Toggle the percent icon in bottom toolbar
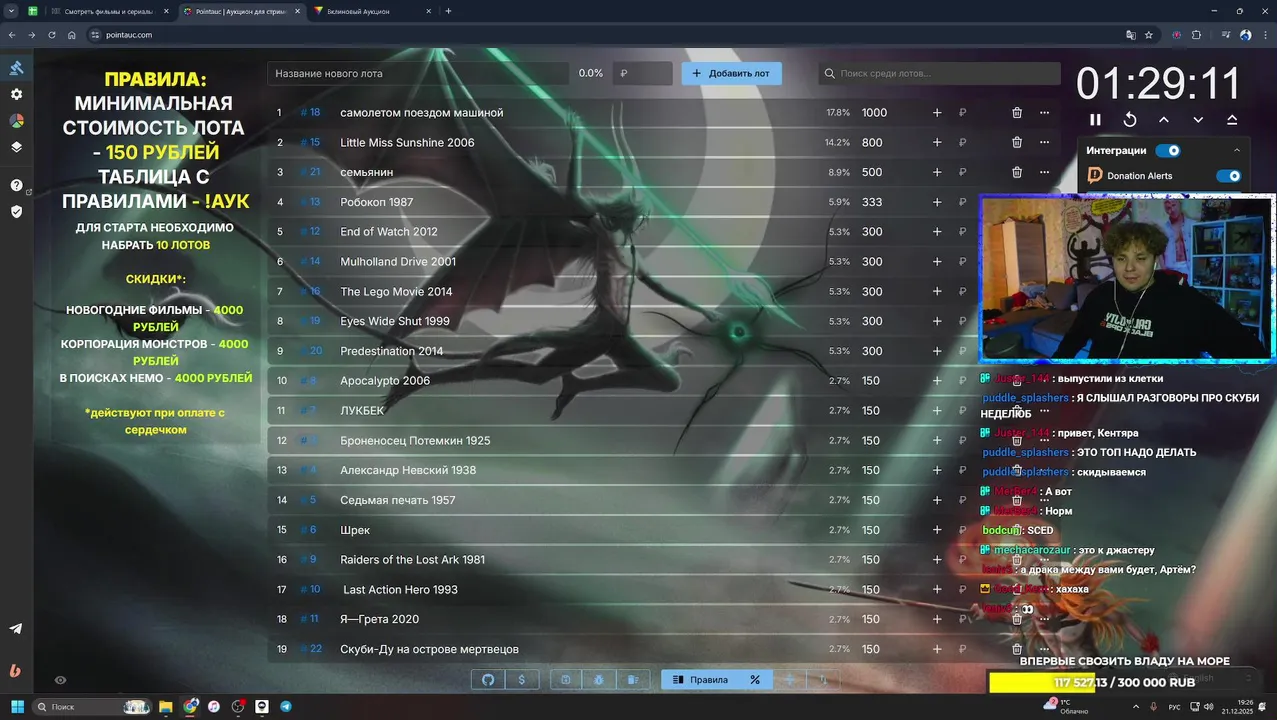The image size is (1277, 720). tap(755, 680)
